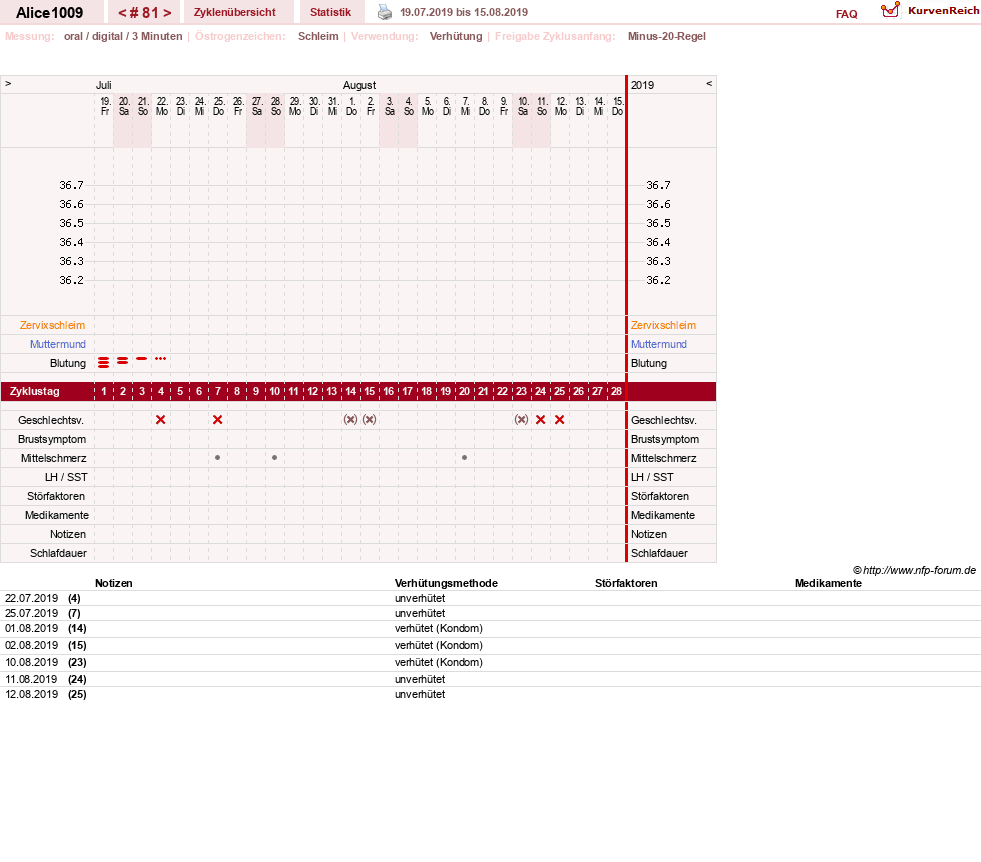Click Mittelschmerz dot on cycle day 10
Screen dimensions: 981x862
click(x=275, y=458)
